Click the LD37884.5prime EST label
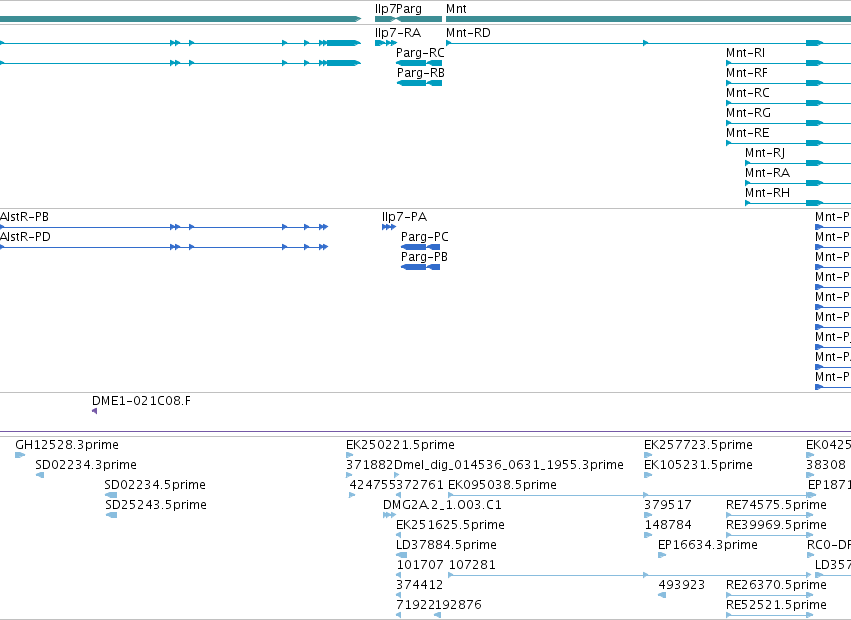Viewport: 851px width, 620px height. coord(446,546)
